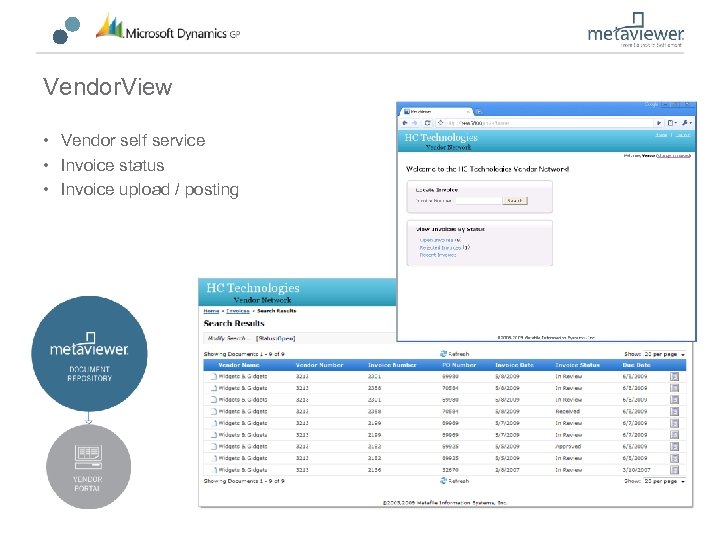Viewport: 720px width, 540px height.
Task: Click the Microsoft Dynamics GP logo
Action: [x=168, y=27]
